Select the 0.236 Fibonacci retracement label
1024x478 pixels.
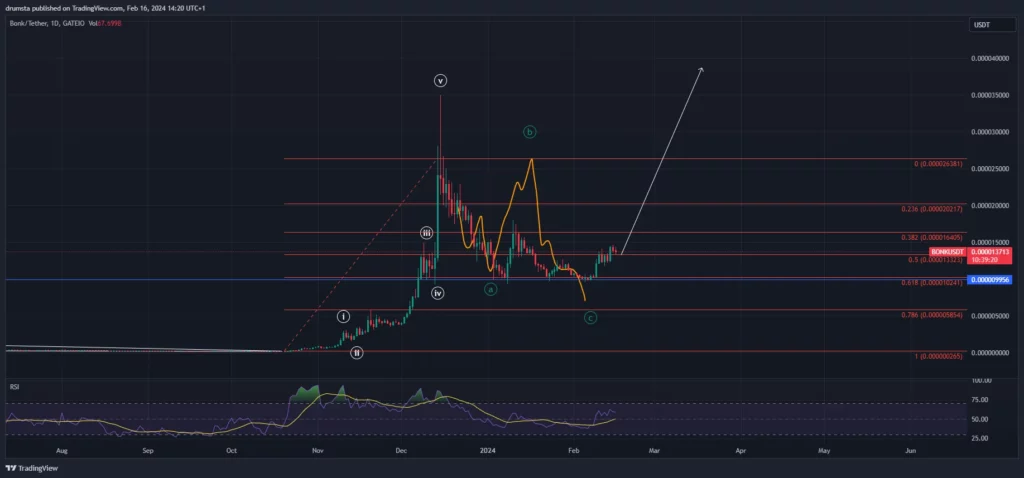pos(931,208)
